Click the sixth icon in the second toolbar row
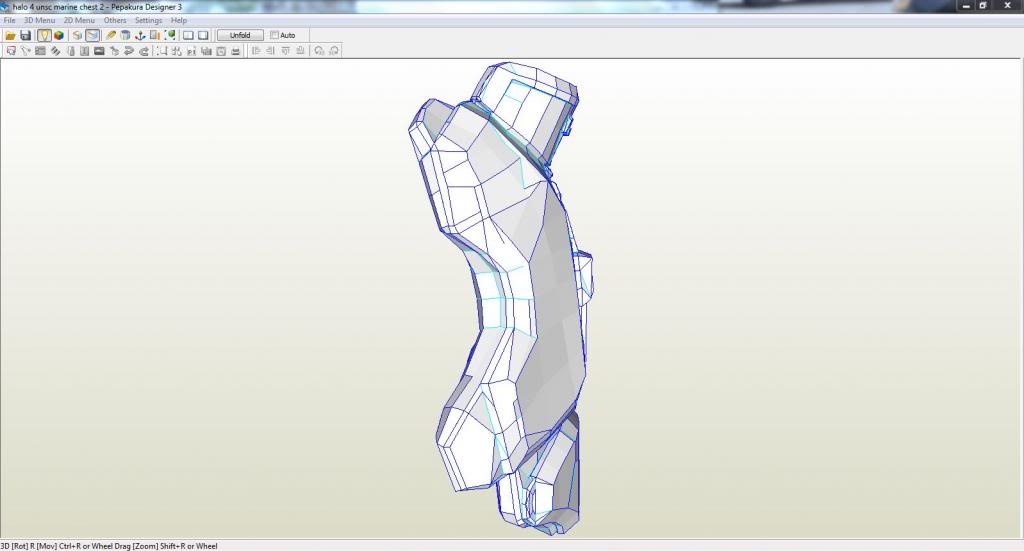 coord(84,51)
